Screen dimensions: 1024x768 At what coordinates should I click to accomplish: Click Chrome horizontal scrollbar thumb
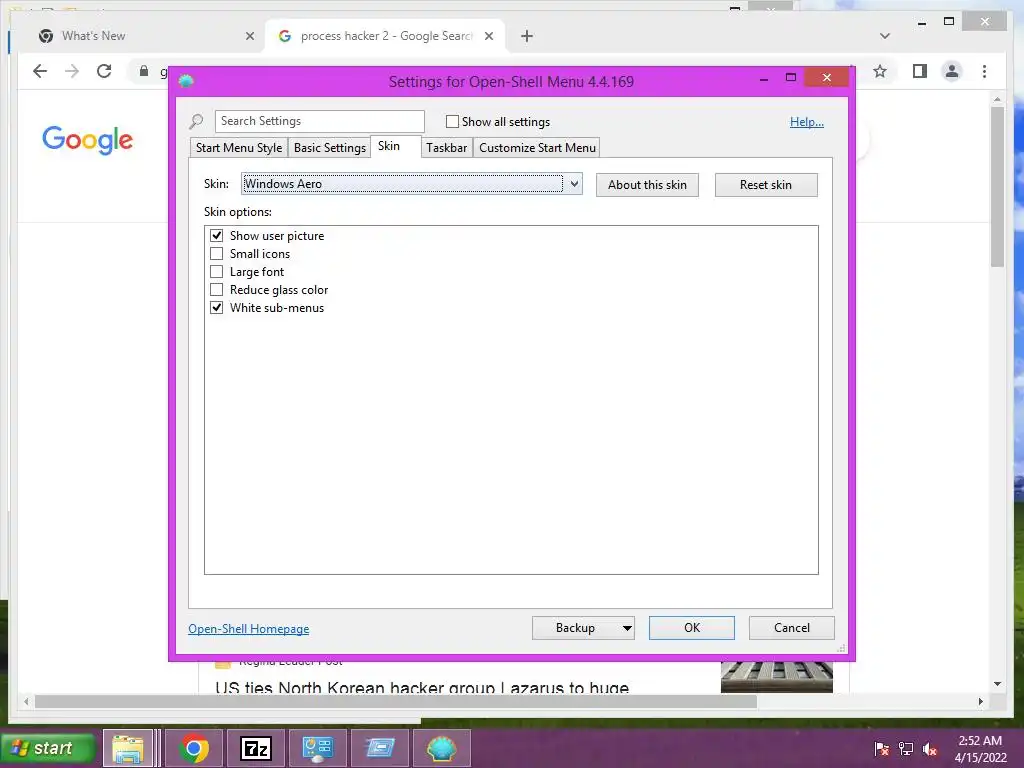[x=396, y=702]
